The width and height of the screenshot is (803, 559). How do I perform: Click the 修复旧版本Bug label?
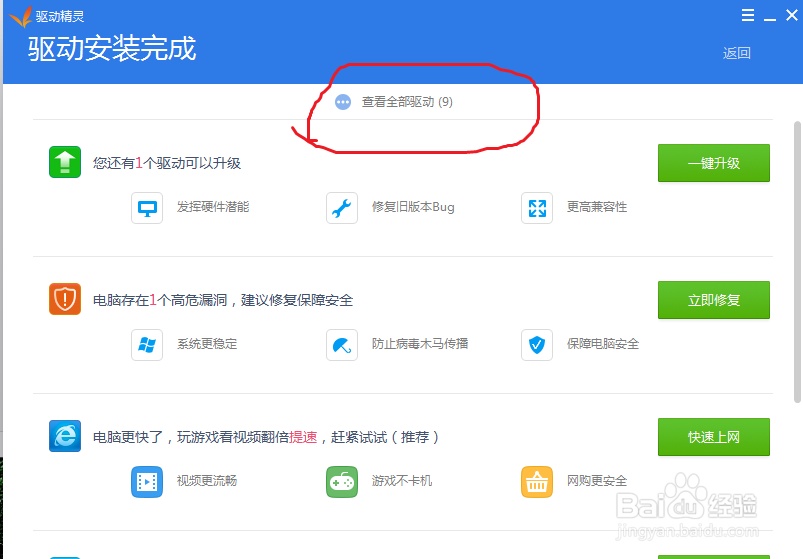pos(413,207)
